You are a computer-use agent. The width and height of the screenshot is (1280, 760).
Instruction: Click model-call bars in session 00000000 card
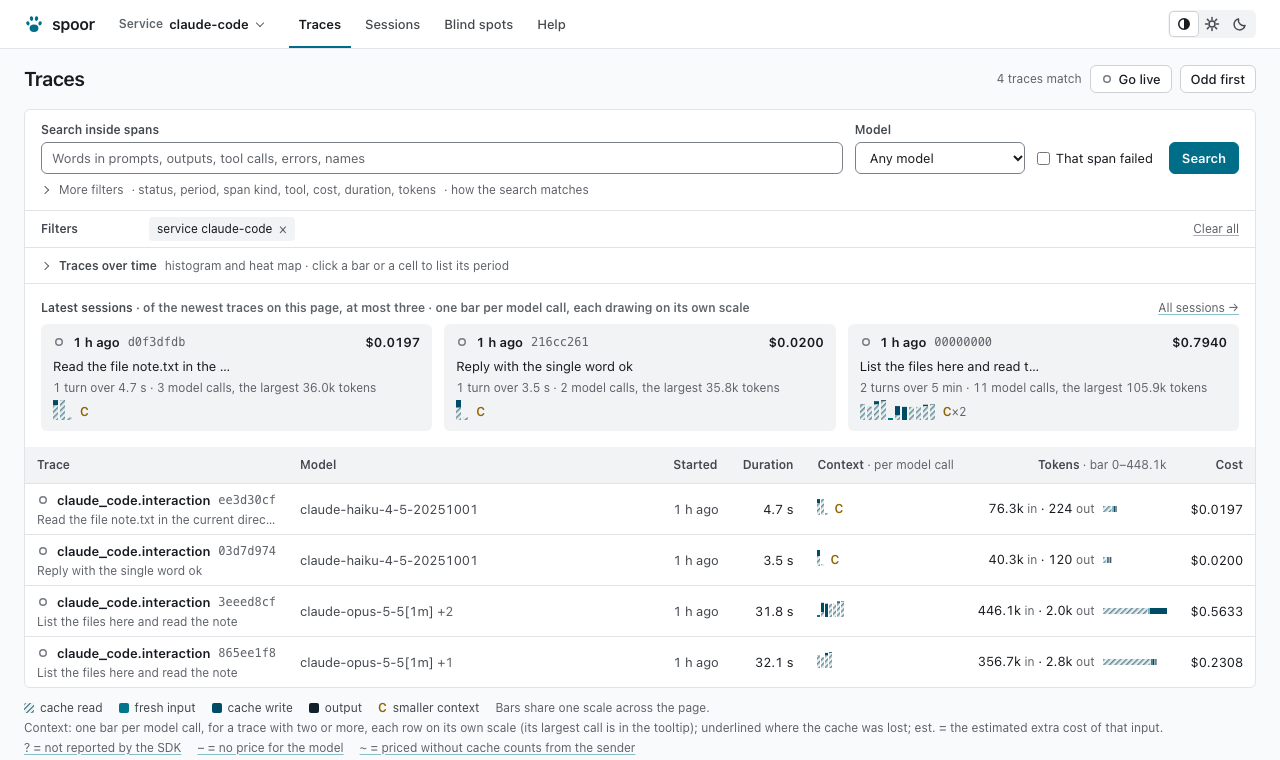[898, 411]
